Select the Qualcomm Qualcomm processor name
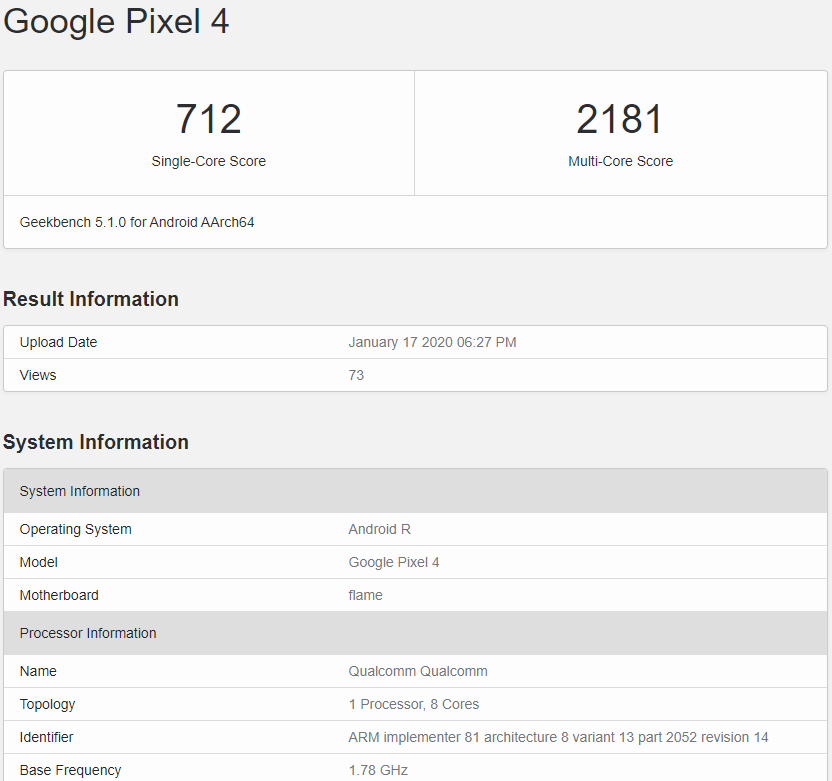832x781 pixels. tap(418, 671)
